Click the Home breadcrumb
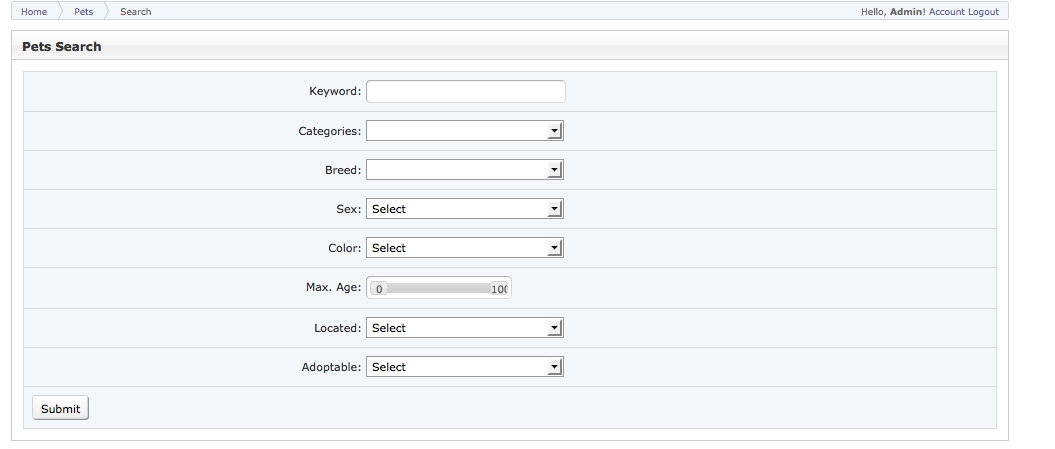Viewport: 1055px width, 449px height. tap(34, 12)
